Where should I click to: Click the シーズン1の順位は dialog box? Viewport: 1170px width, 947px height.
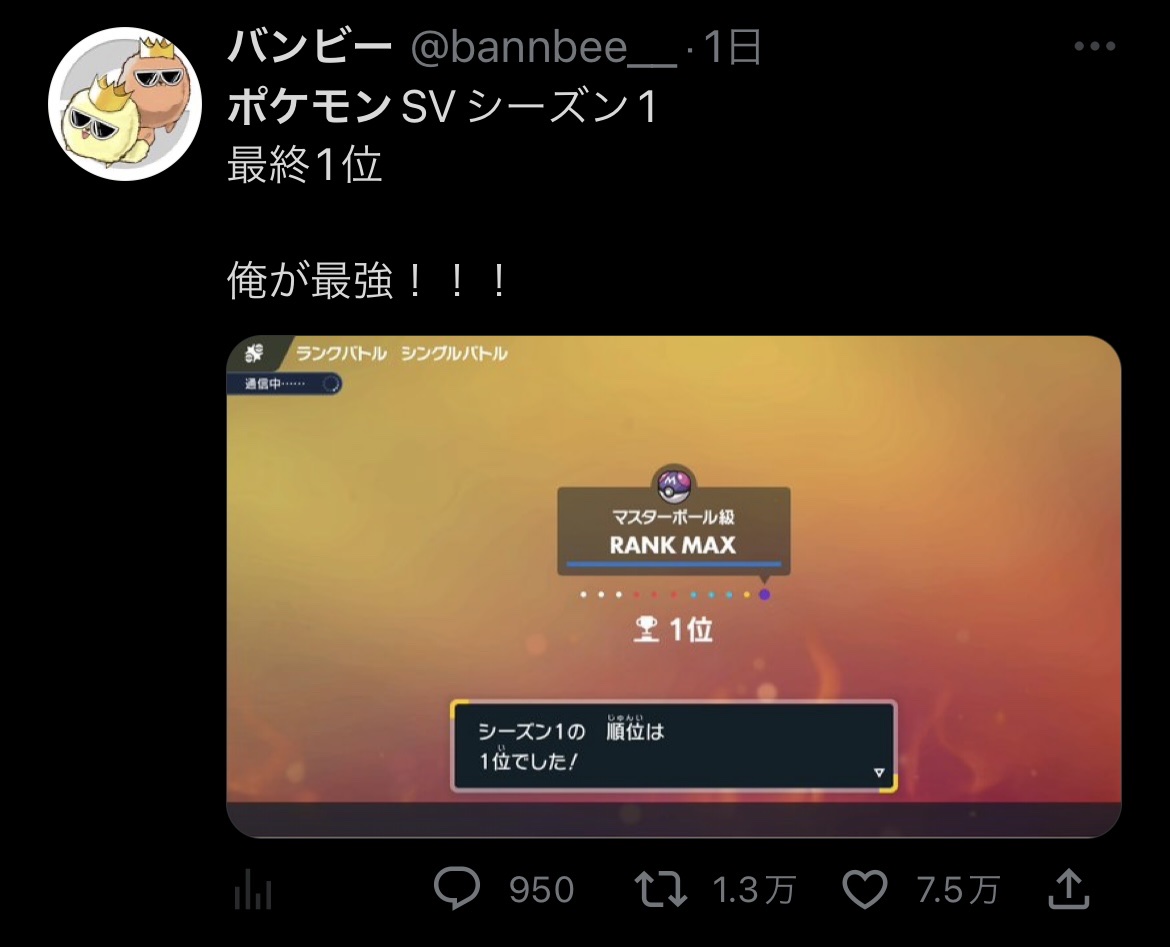coord(674,746)
